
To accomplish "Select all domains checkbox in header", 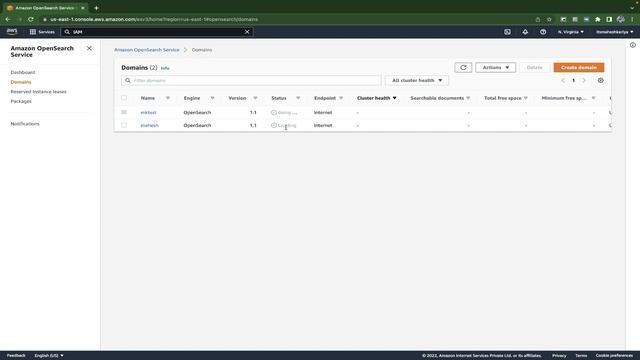I will click(124, 98).
